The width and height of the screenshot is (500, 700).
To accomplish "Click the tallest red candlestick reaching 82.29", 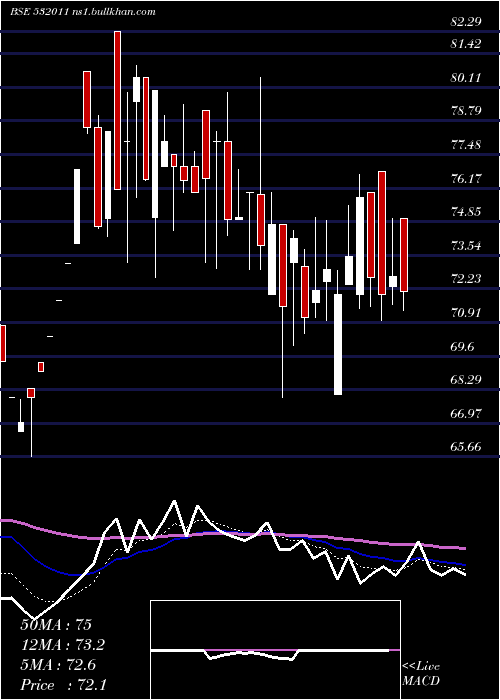I will pyautogui.click(x=117, y=110).
